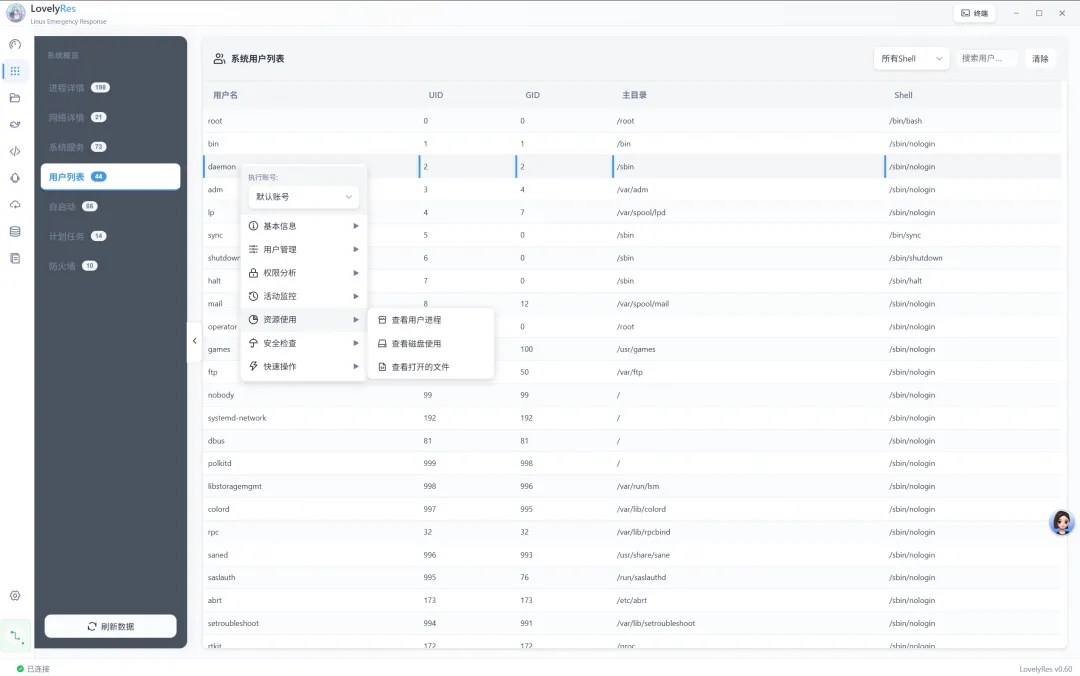The height and width of the screenshot is (676, 1080).
Task: Click the lightning icon of 快速操作
Action: 253,367
